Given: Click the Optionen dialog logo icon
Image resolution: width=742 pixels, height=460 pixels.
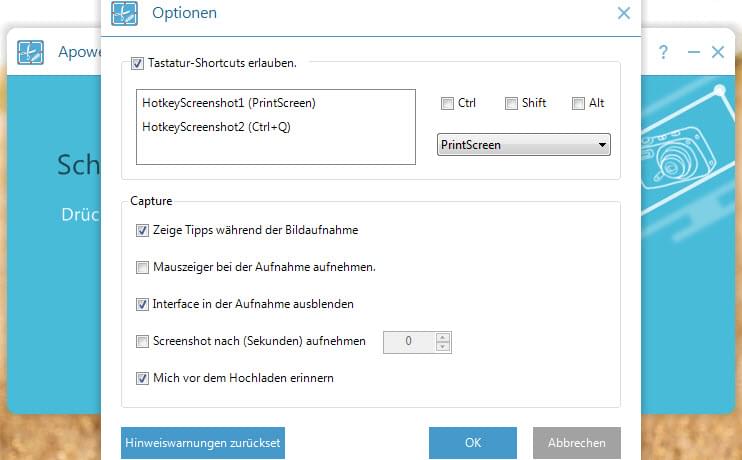Looking at the screenshot, I should tap(124, 14).
